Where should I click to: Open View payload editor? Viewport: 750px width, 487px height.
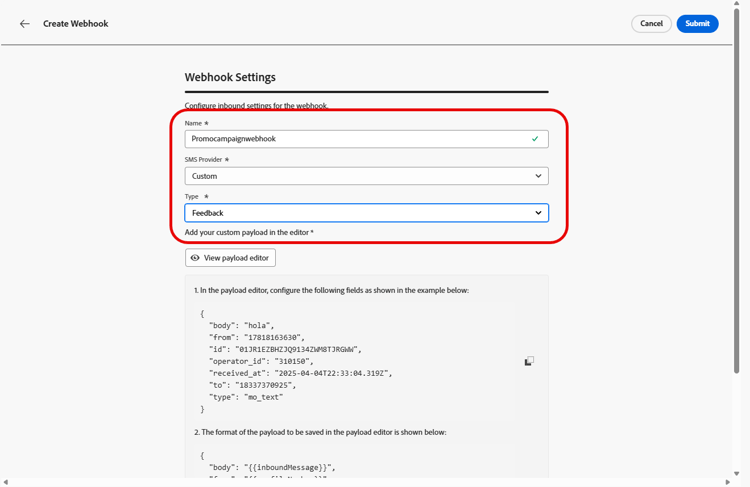231,258
